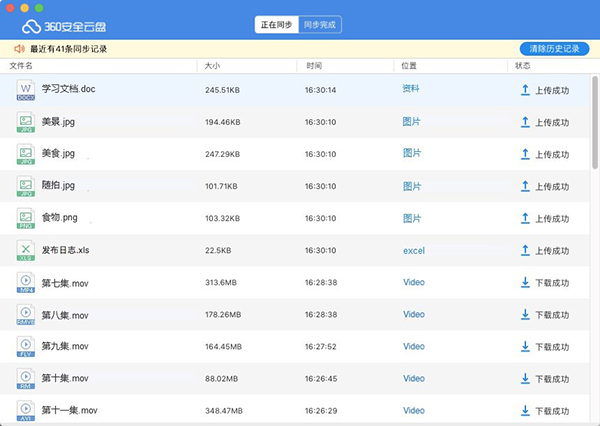Click the size value 313.6MB
Screen dimensions: 600x426
(221, 282)
